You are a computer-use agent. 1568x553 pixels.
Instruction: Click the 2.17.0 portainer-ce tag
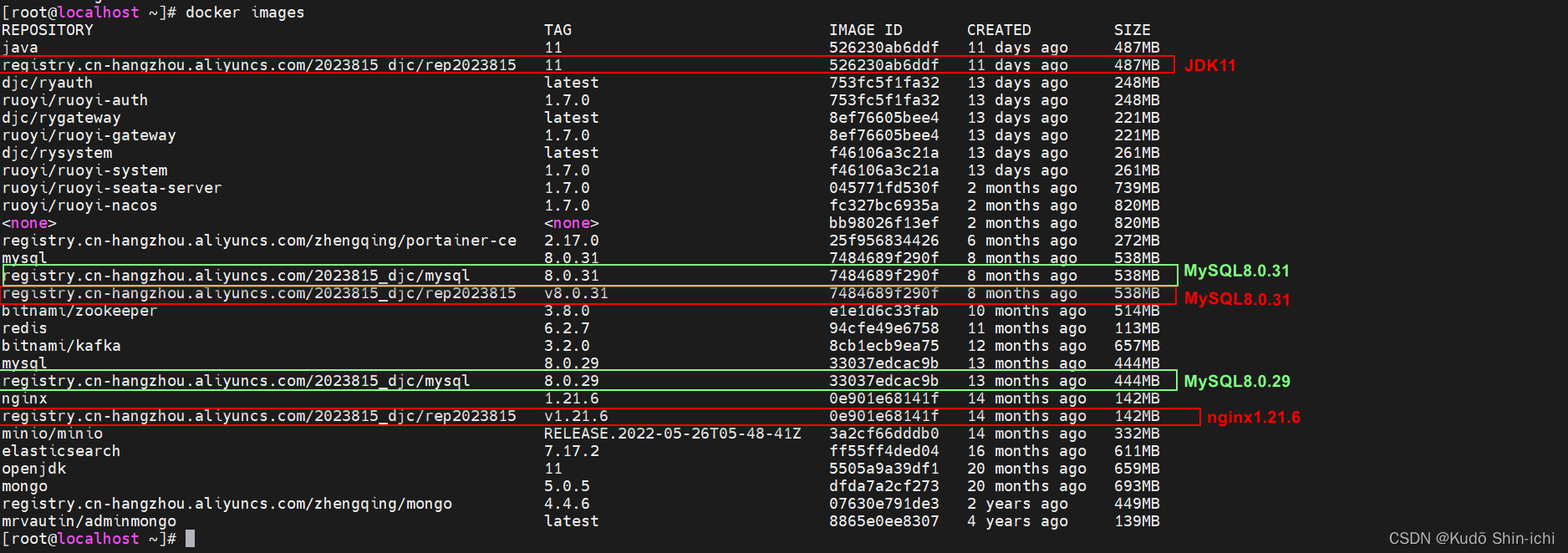(x=572, y=241)
